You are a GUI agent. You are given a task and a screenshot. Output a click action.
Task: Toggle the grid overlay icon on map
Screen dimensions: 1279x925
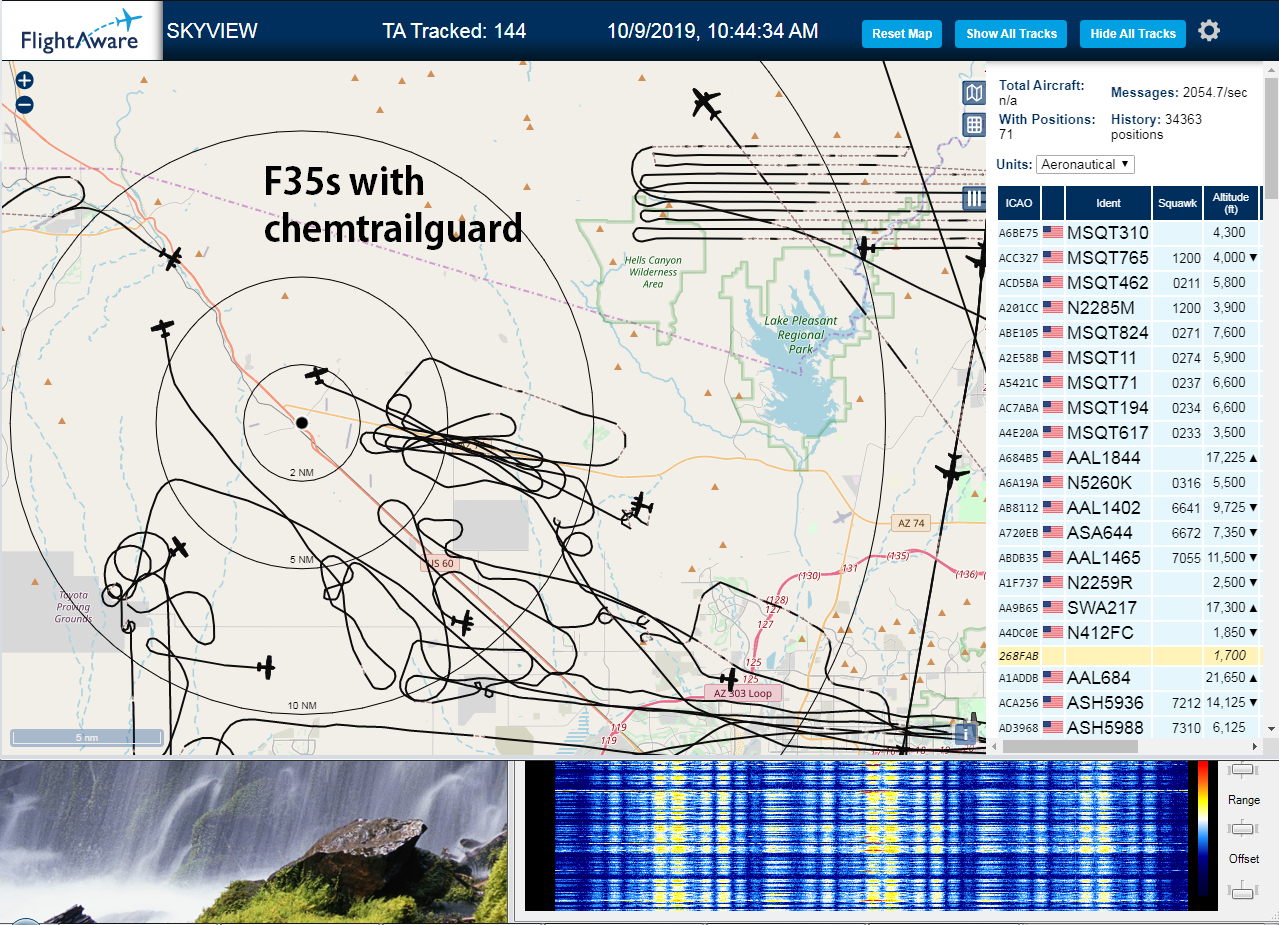[974, 125]
